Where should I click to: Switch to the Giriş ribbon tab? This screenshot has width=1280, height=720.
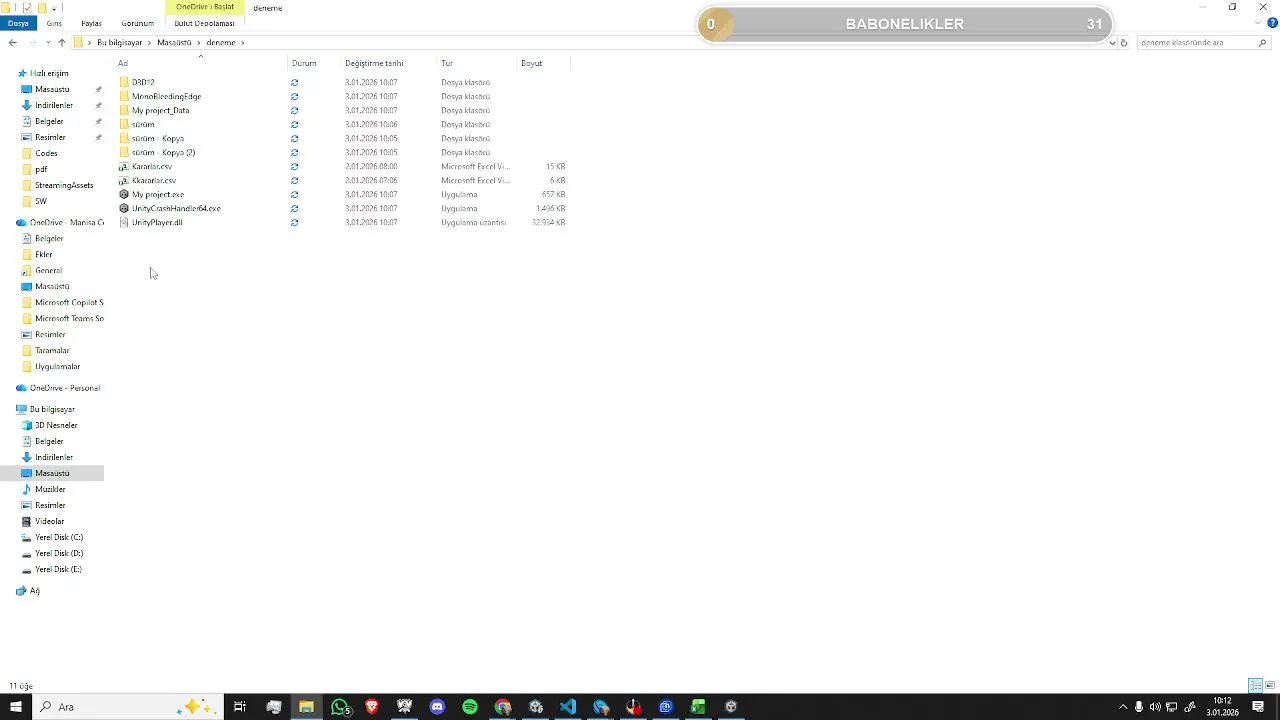click(54, 23)
